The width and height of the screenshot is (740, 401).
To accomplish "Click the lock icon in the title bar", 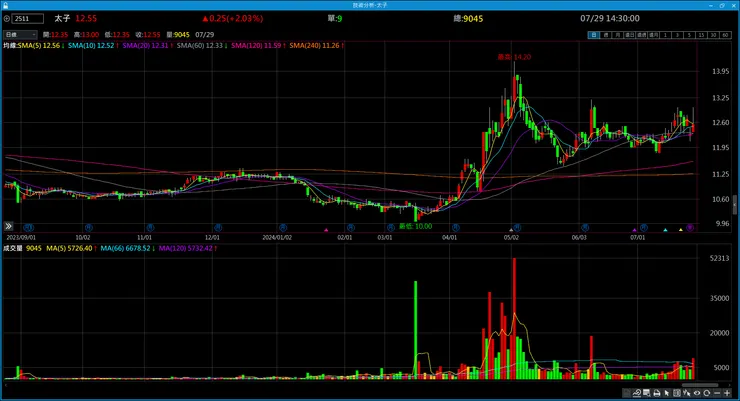I will [x=5, y=5].
